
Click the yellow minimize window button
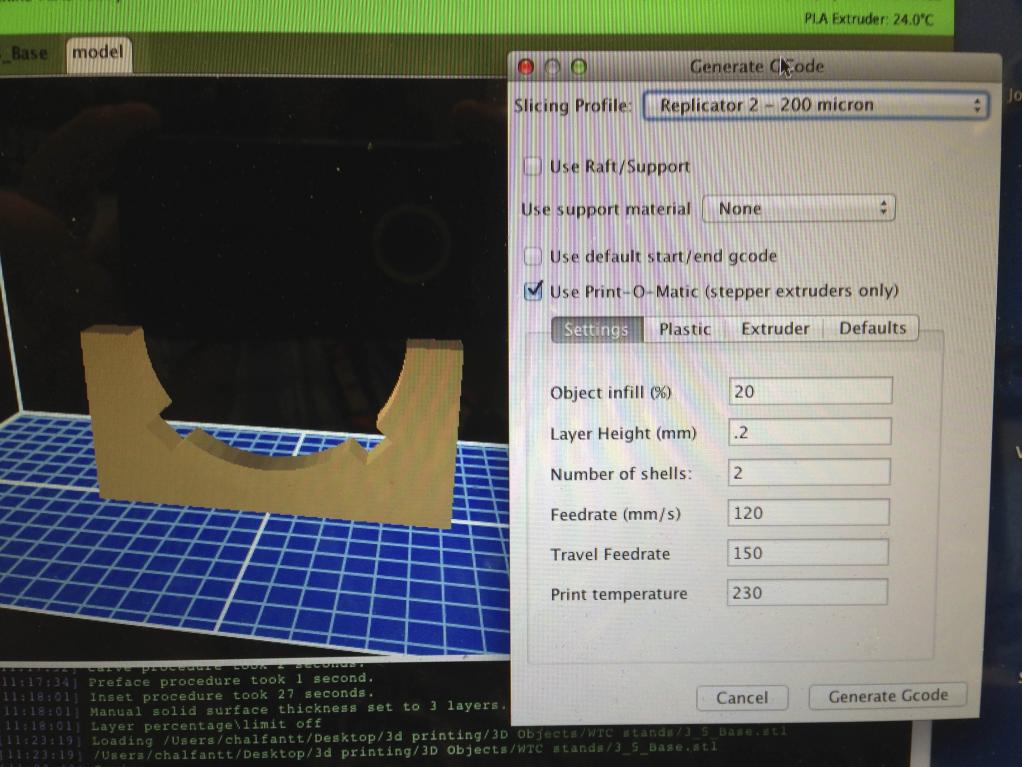[552, 67]
